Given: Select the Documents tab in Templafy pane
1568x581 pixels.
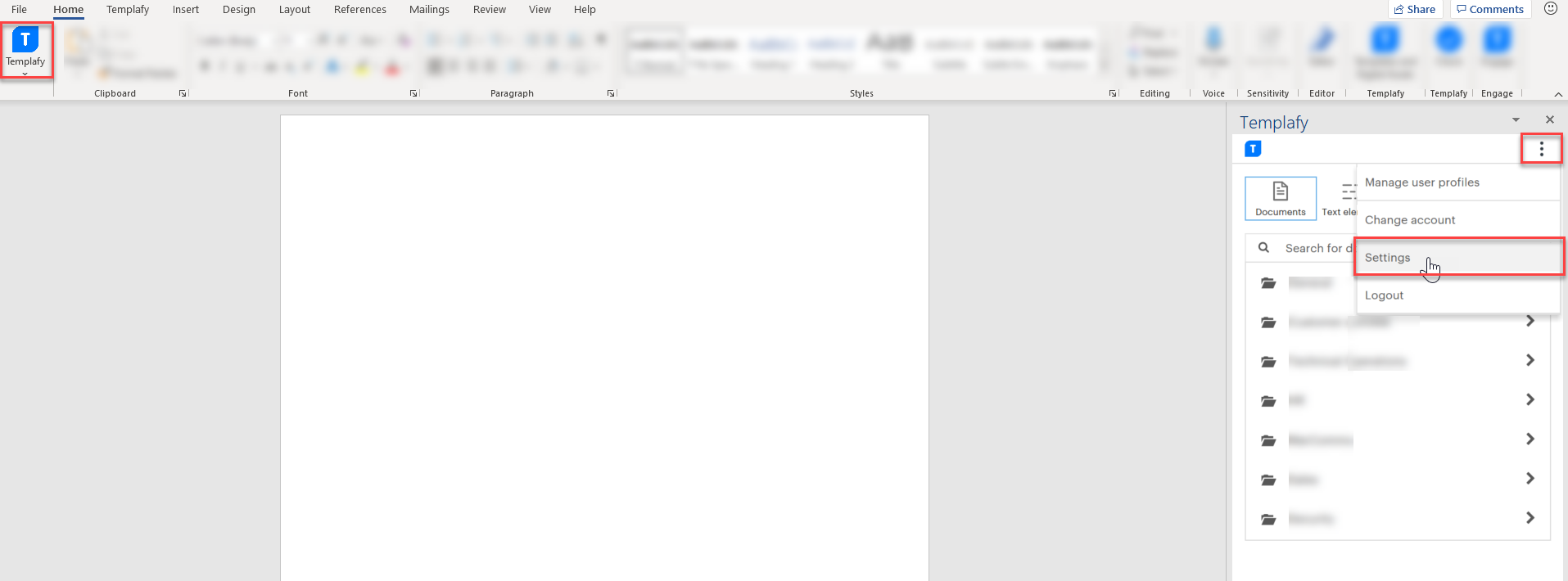Looking at the screenshot, I should coord(1281,198).
